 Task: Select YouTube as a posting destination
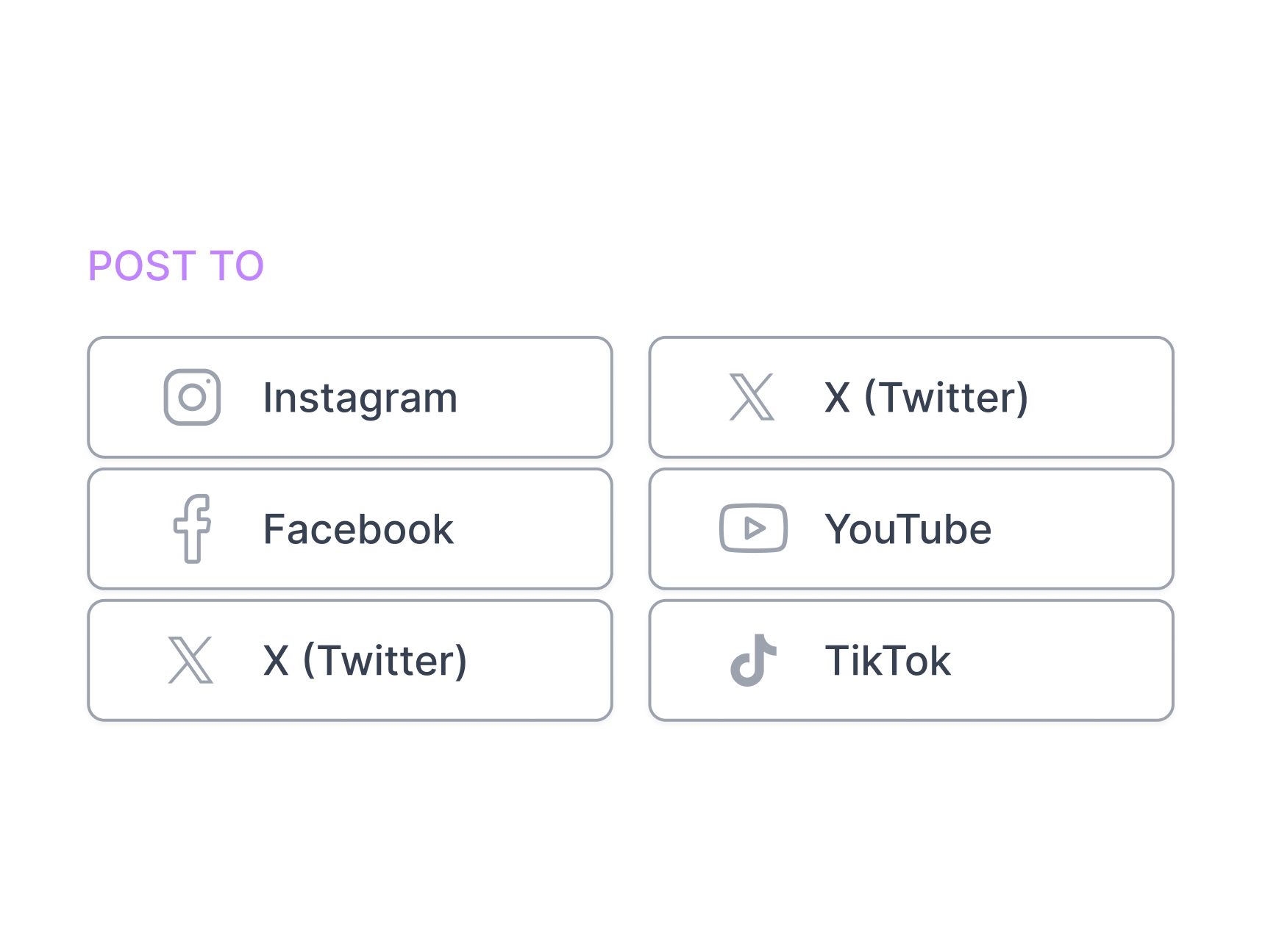pos(911,528)
